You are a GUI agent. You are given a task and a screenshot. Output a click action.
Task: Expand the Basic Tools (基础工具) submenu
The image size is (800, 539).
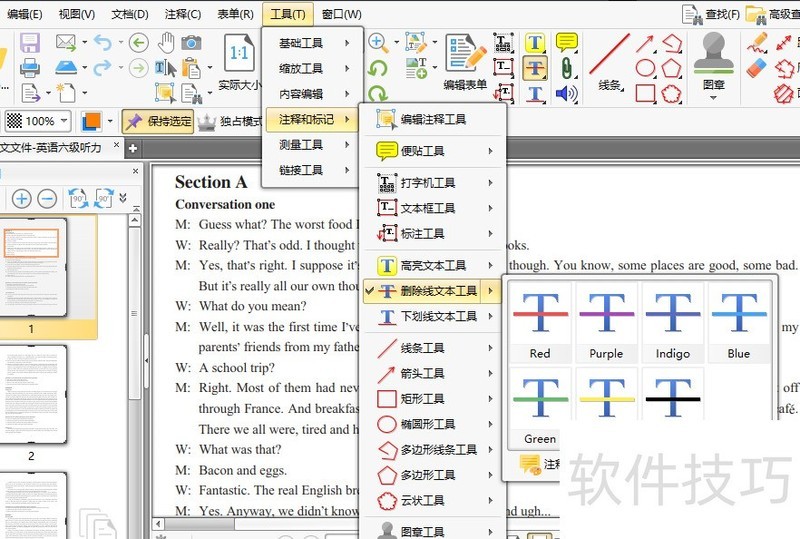tap(312, 43)
